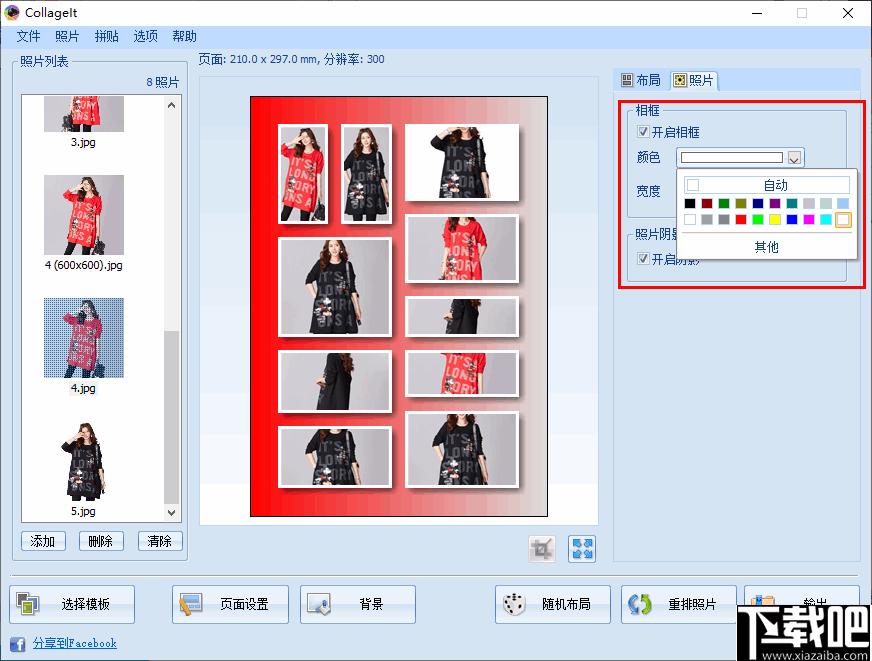Screen dimensions: 872x661
Task: Pick the lime green color swatch
Action: (x=758, y=220)
